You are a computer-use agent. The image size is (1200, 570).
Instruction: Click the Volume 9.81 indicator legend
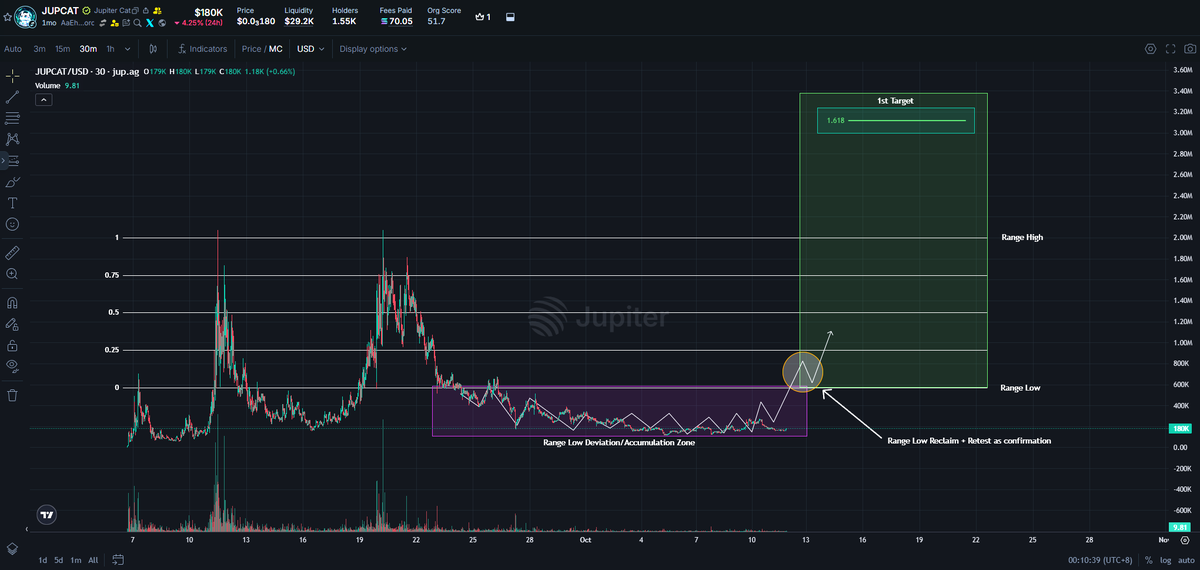57,86
